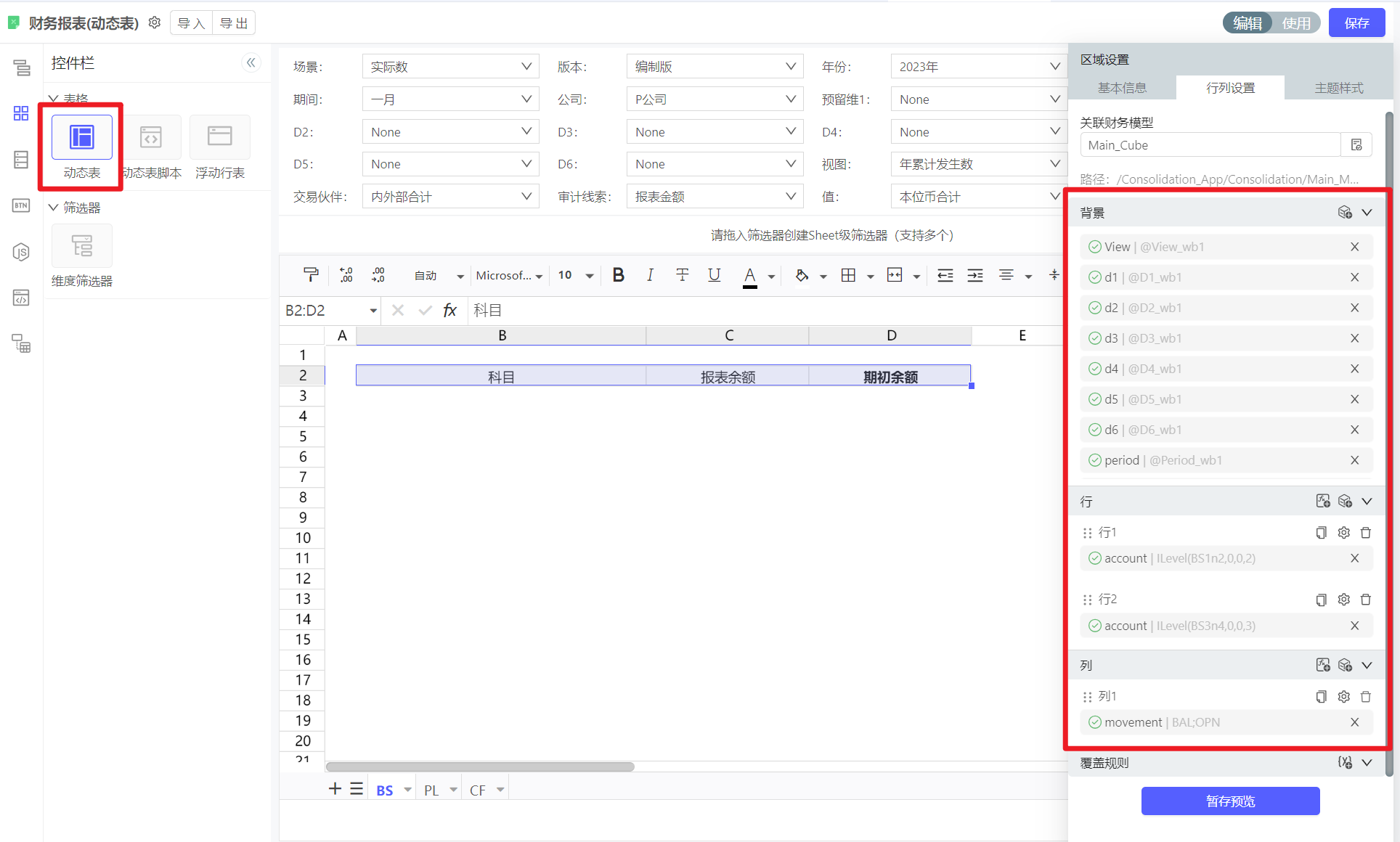Click the 保存 save button
1400x842 pixels.
coord(1356,23)
